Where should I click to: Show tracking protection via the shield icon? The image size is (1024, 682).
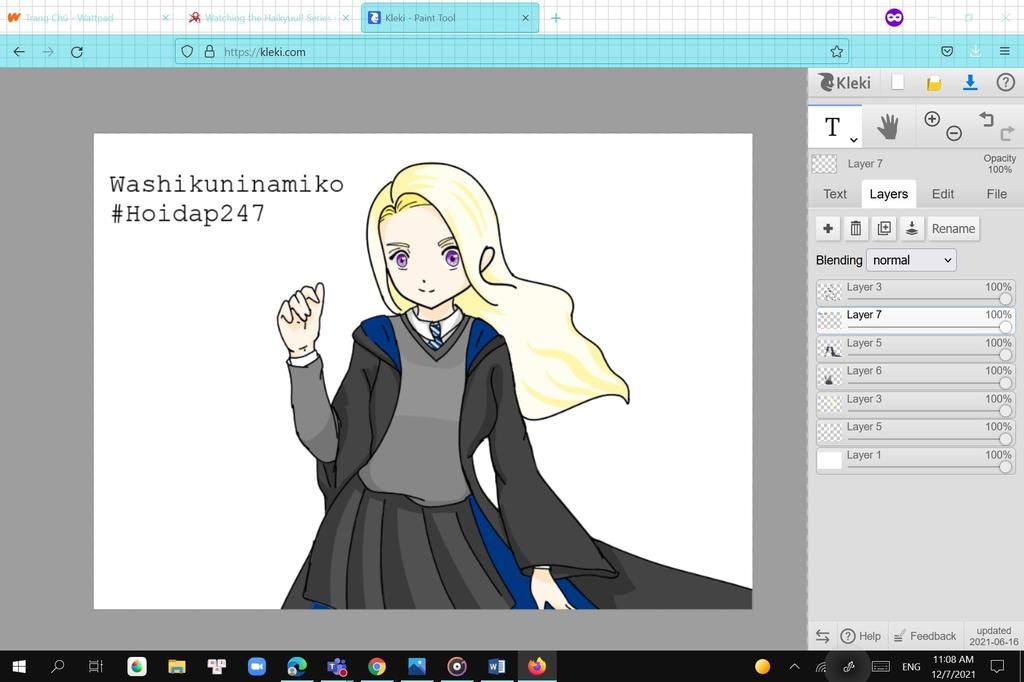(x=187, y=52)
